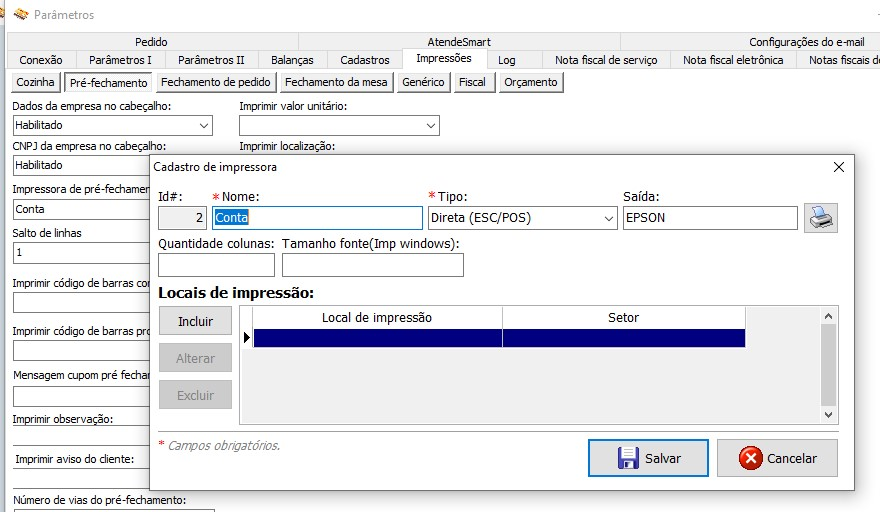Select Fechamento da mesa sub-tab
Image resolution: width=880 pixels, height=512 pixels.
[x=336, y=82]
